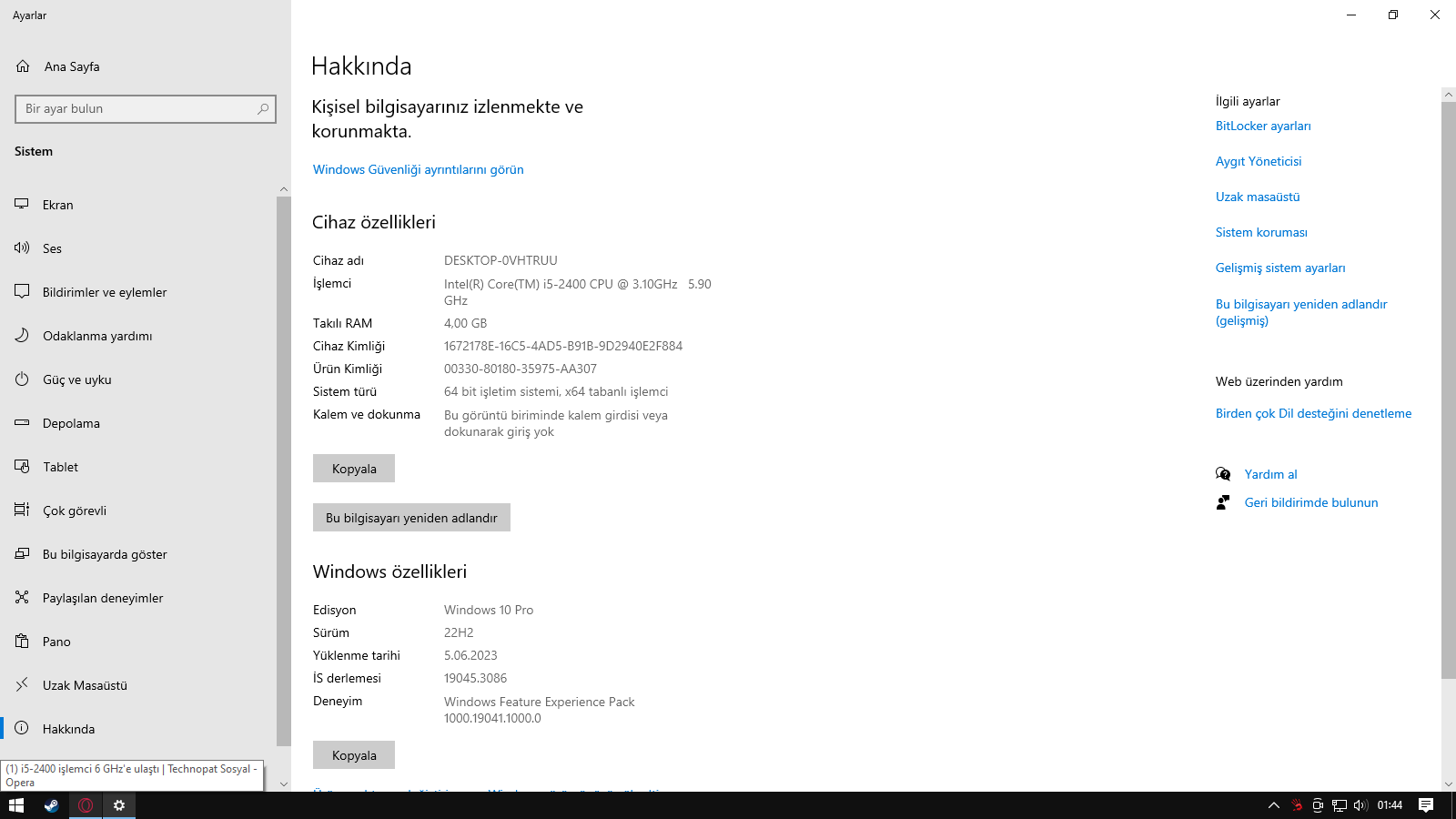Click the Meet Now camera tray icon
This screenshot has width=1456, height=819.
pos(1318,805)
